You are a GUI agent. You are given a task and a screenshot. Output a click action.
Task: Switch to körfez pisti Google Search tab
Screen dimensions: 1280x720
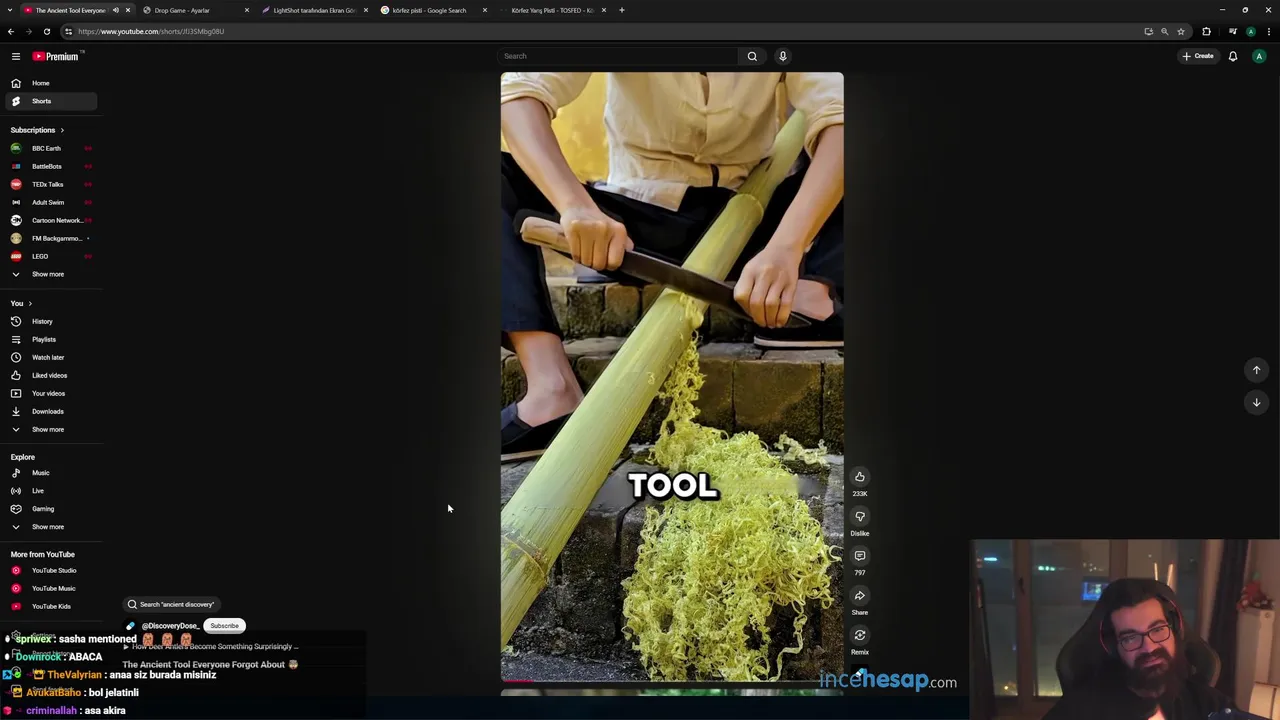click(428, 10)
